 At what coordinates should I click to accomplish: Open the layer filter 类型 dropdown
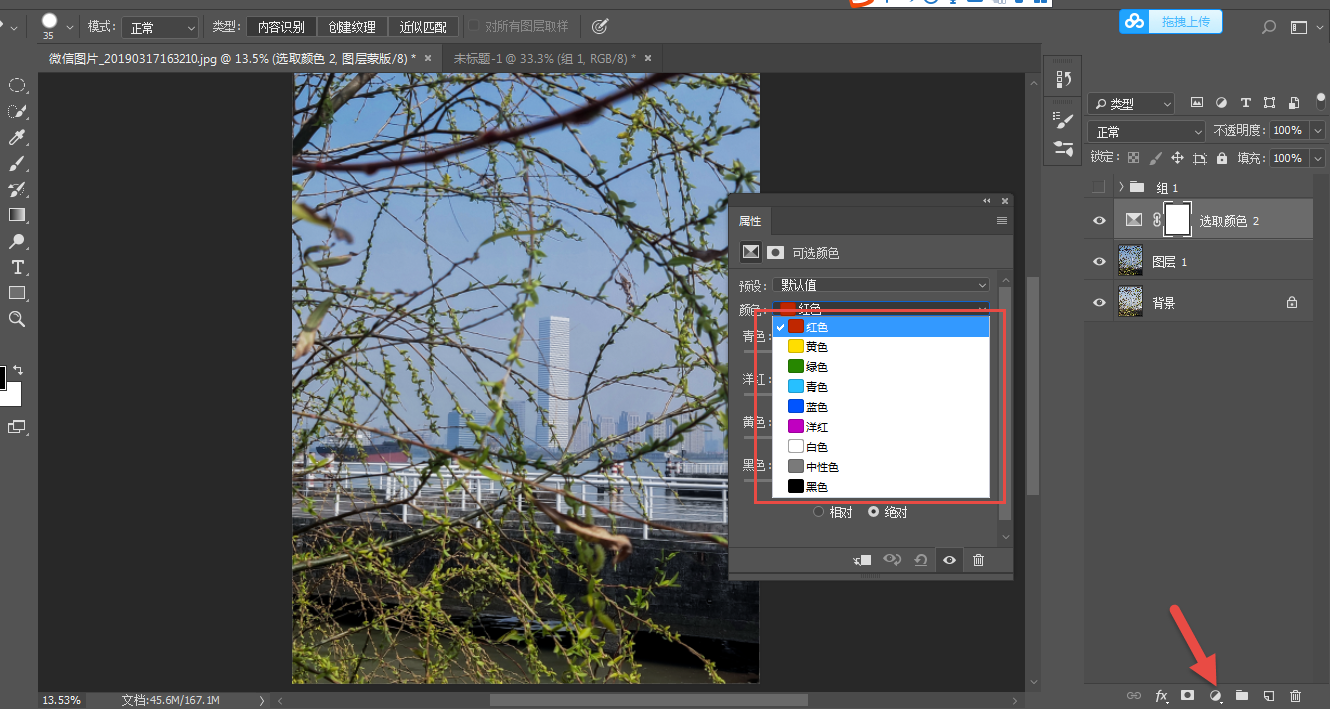click(1131, 103)
